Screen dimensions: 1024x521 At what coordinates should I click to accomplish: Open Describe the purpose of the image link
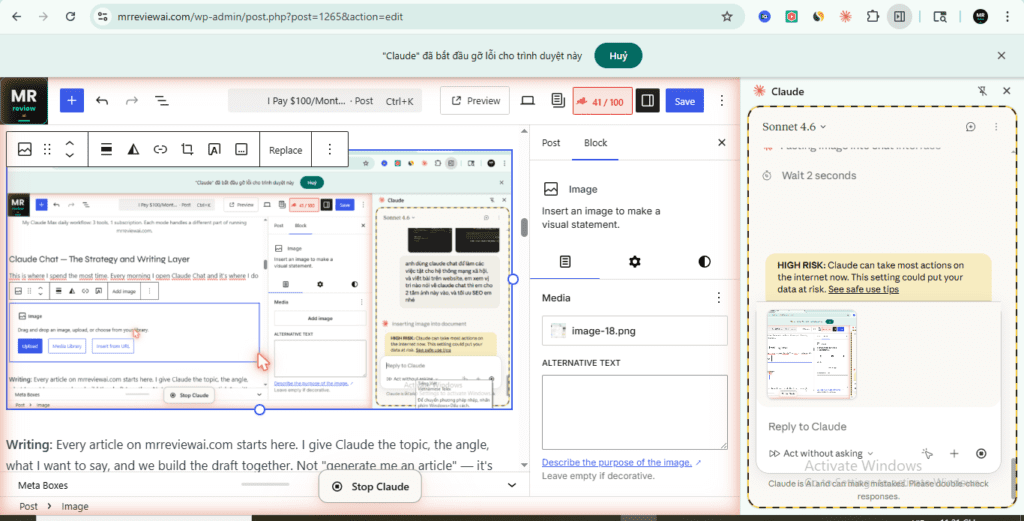(x=616, y=462)
